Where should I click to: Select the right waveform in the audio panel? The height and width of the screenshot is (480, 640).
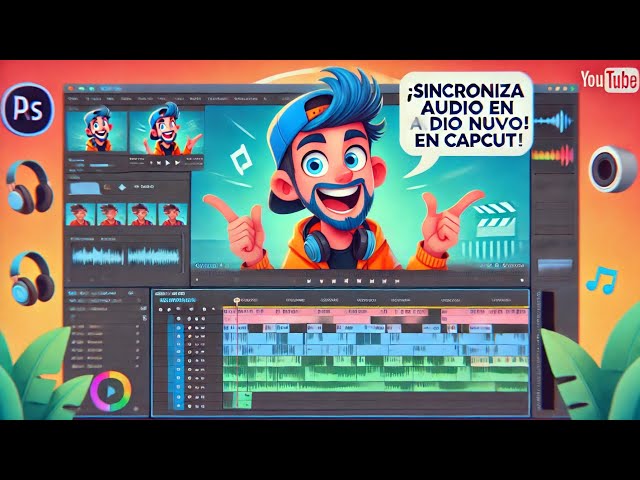[153, 256]
